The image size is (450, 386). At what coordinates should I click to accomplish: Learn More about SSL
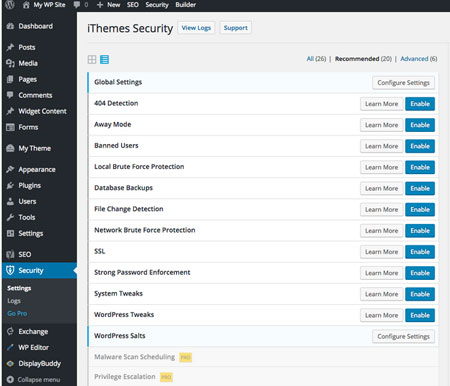point(381,252)
